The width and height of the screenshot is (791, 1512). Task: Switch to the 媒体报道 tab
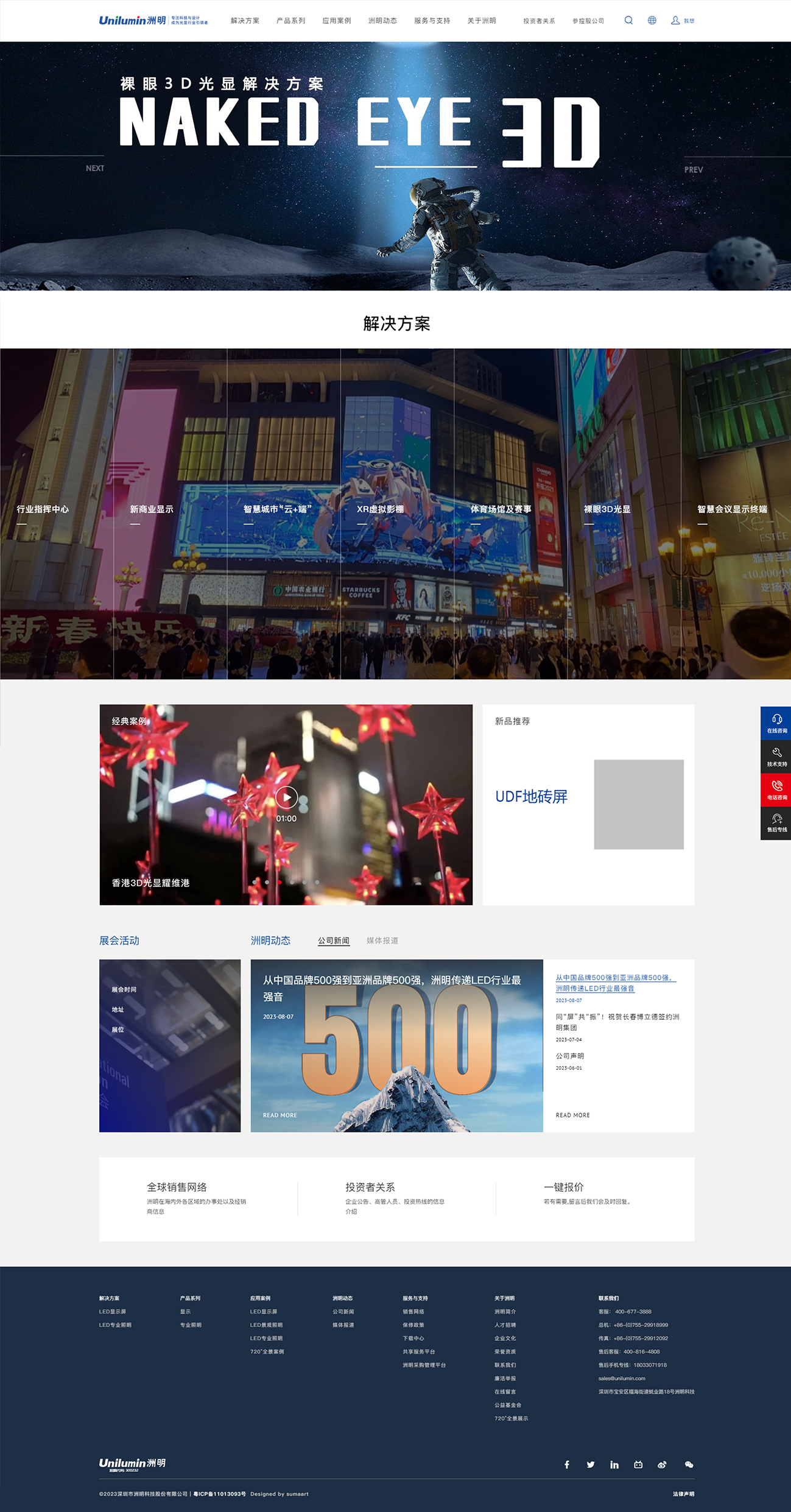click(x=382, y=941)
